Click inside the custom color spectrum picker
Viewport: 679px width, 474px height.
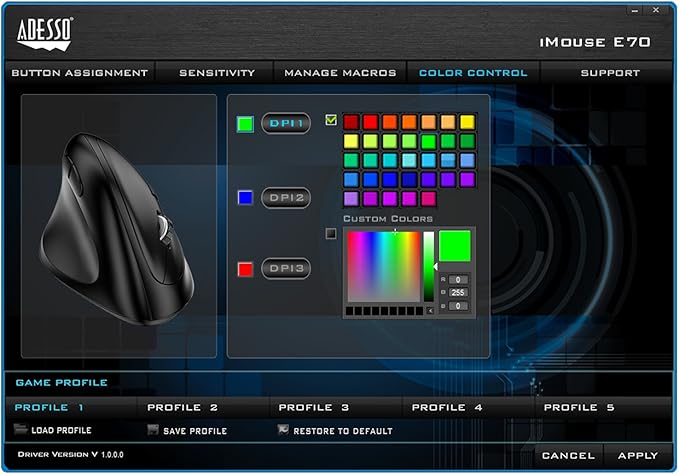click(384, 266)
